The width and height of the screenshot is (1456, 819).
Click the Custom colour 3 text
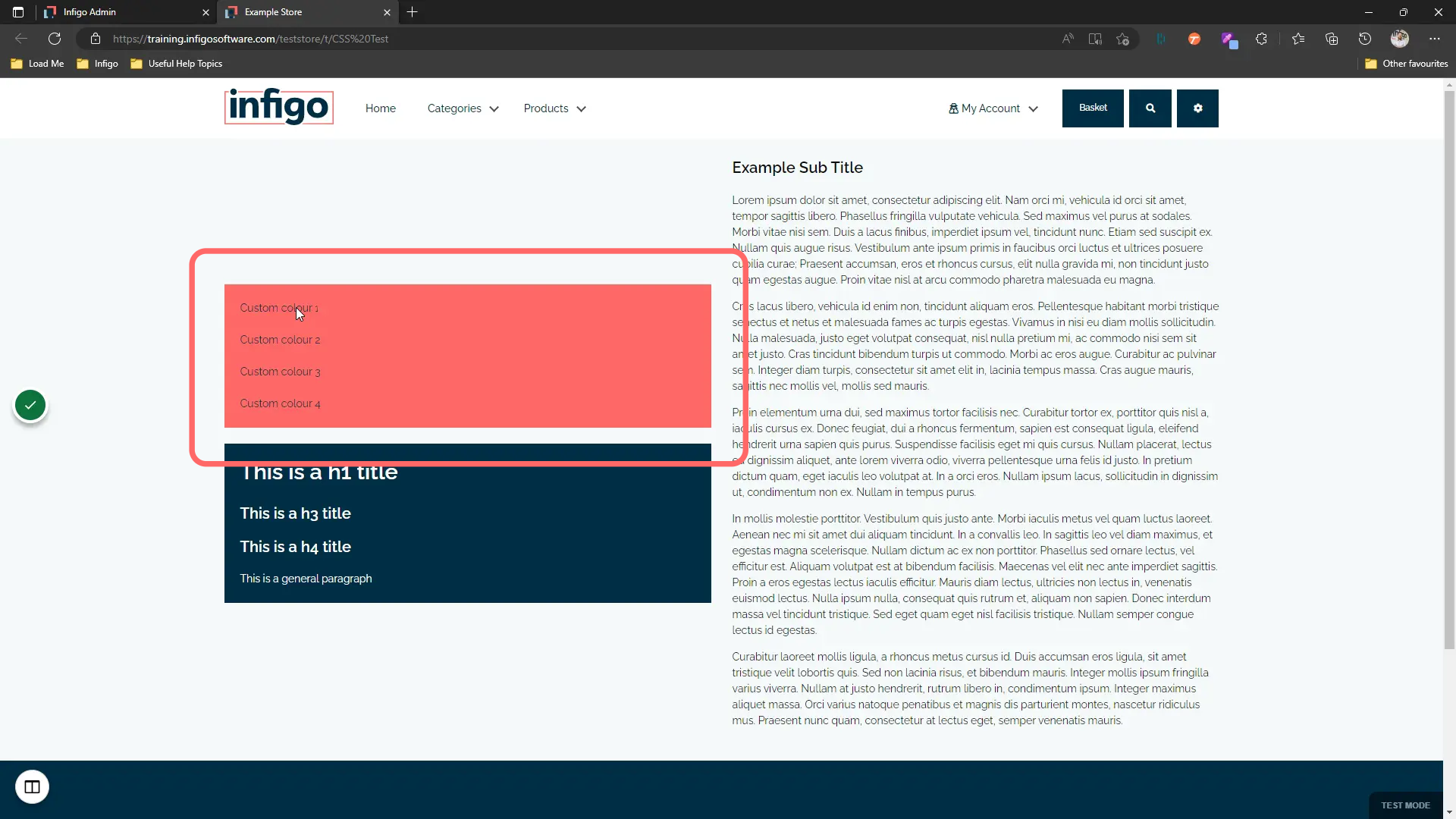tap(280, 372)
